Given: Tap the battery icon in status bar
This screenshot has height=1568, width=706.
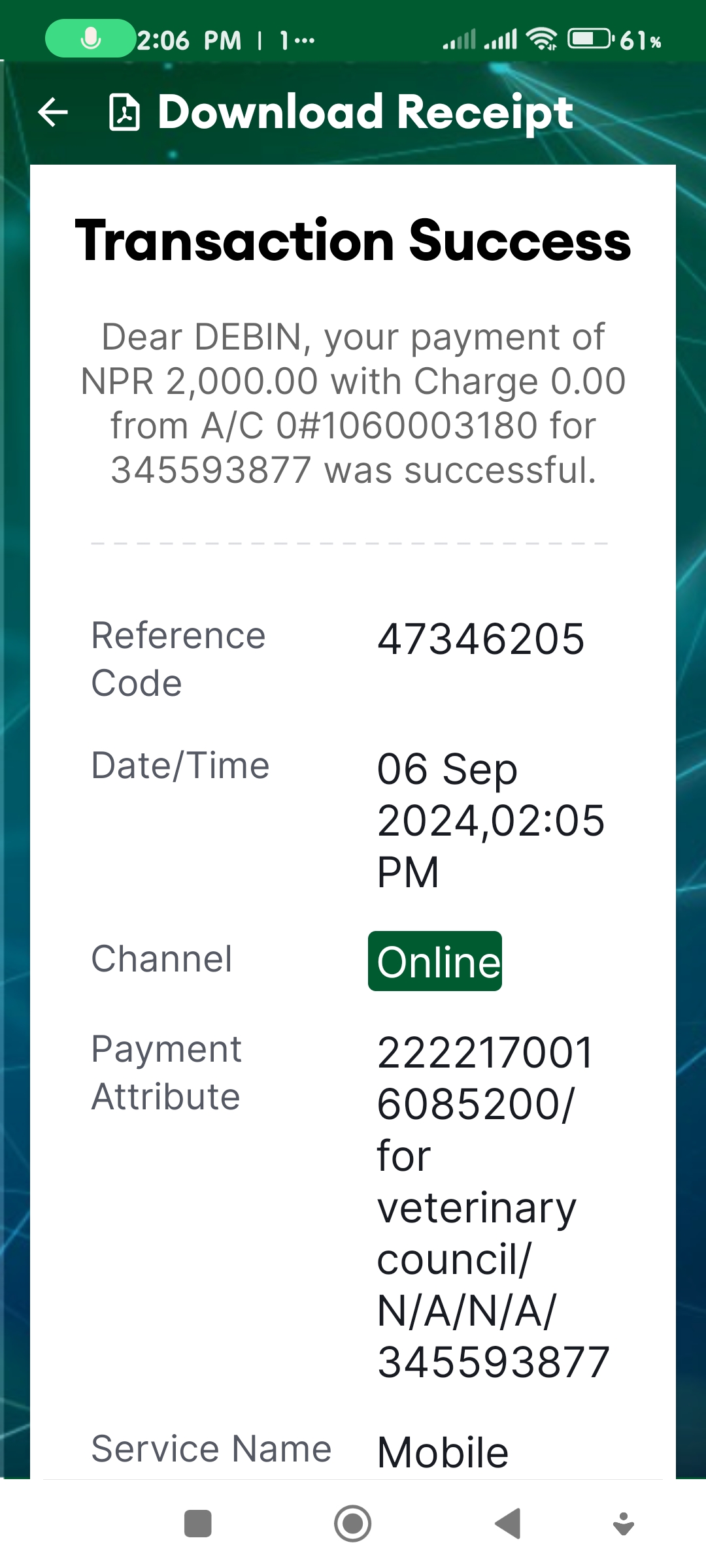Looking at the screenshot, I should point(590,39).
